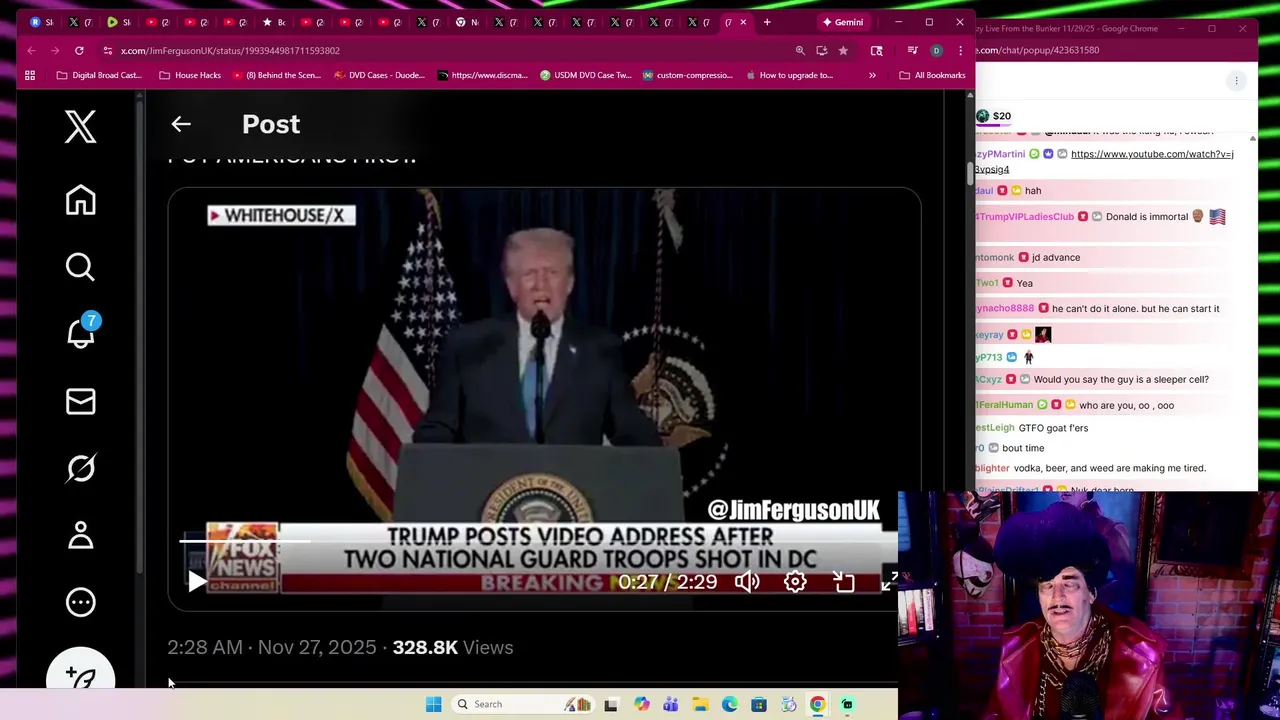Open File Explorer from taskbar

[700, 704]
